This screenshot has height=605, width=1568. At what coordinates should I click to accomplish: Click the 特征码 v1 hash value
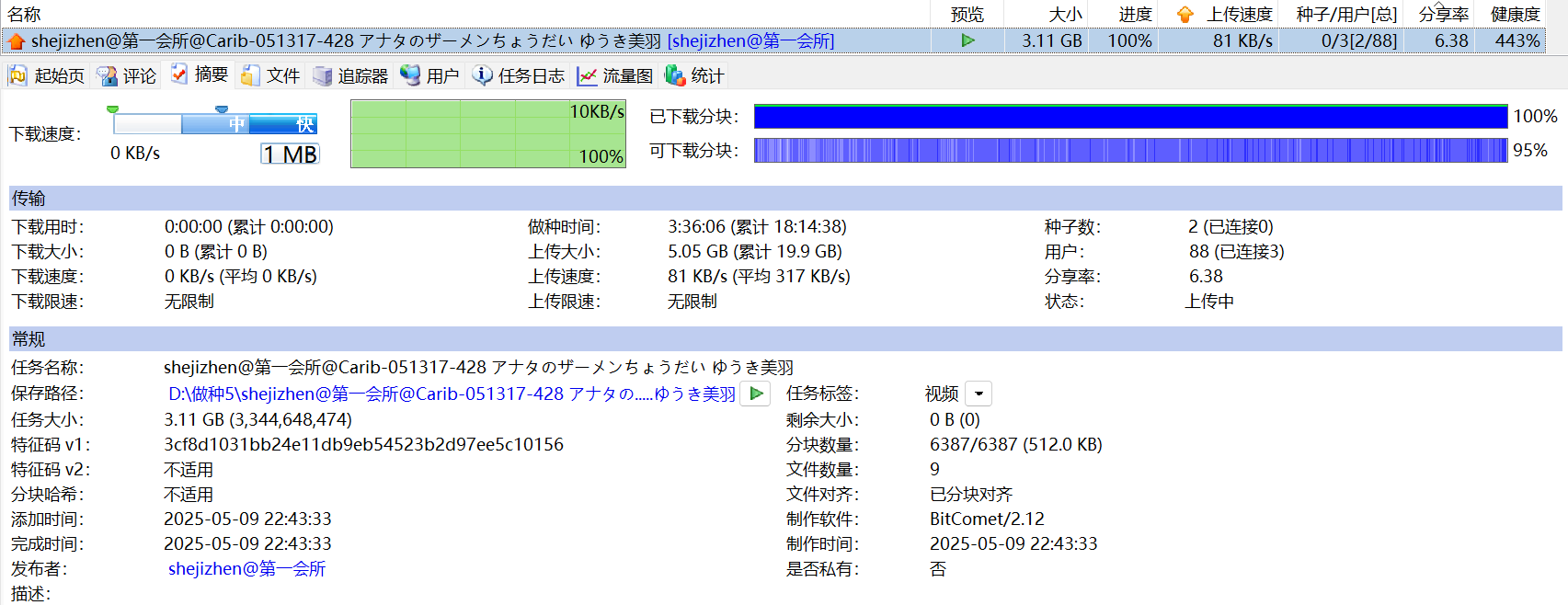(x=363, y=444)
